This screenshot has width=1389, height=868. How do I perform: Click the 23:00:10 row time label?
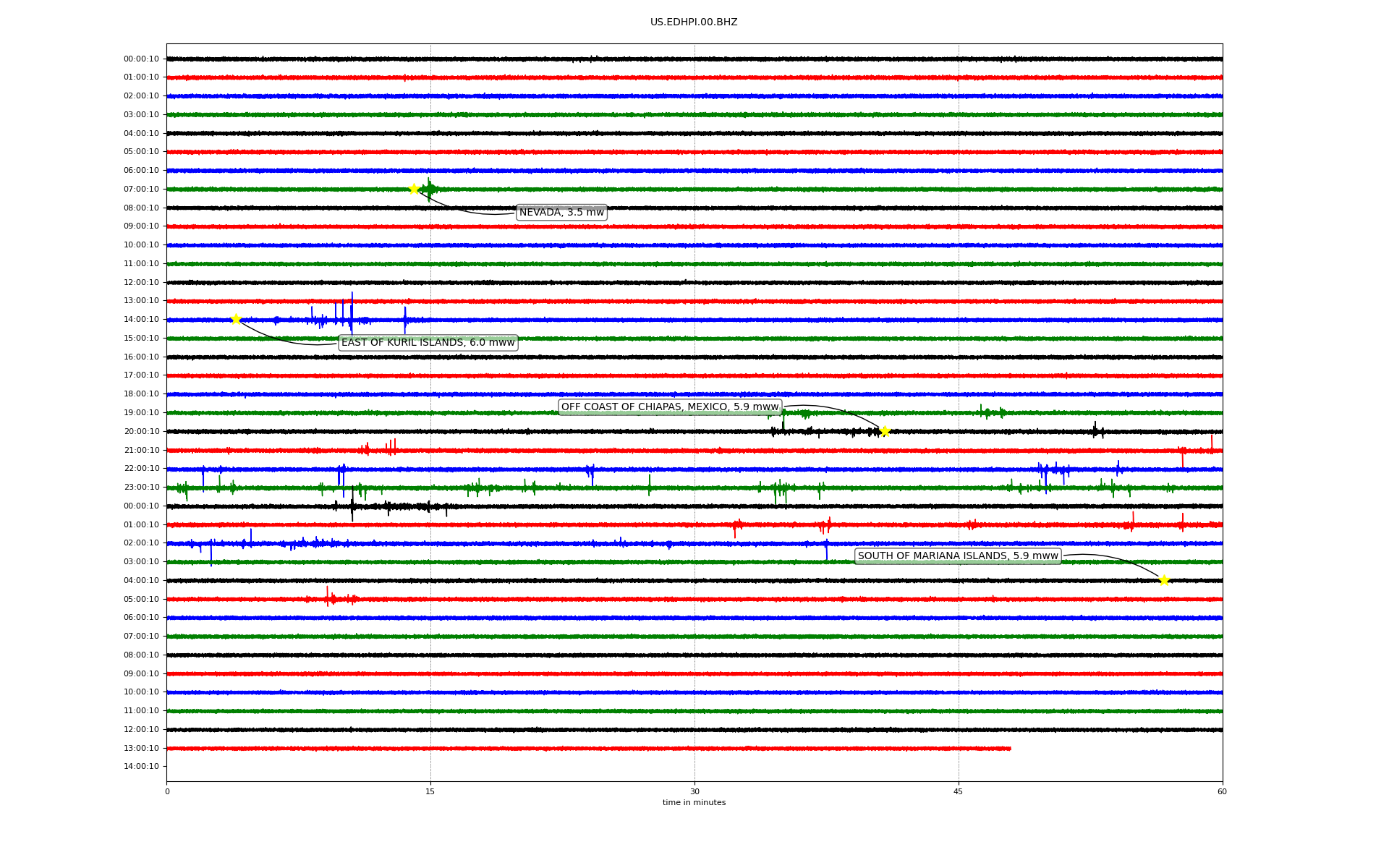tap(141, 488)
